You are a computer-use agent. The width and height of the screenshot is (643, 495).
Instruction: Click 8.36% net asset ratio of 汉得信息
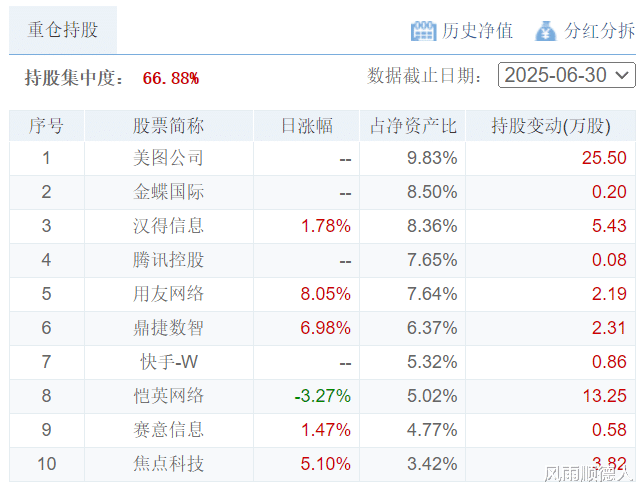coord(432,226)
